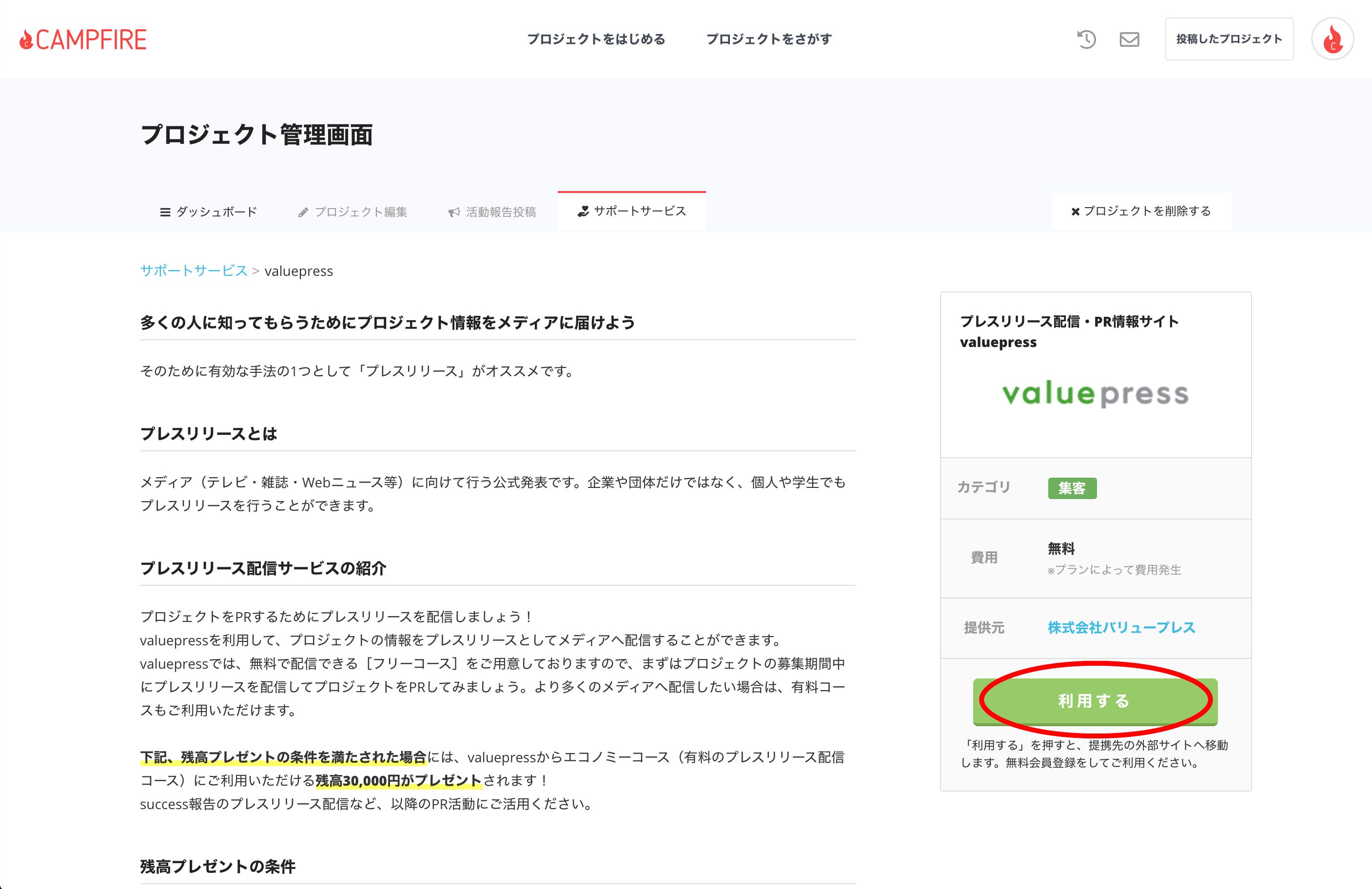This screenshot has width=1372, height=889.
Task: Click the 集客 category badge
Action: click(1072, 488)
